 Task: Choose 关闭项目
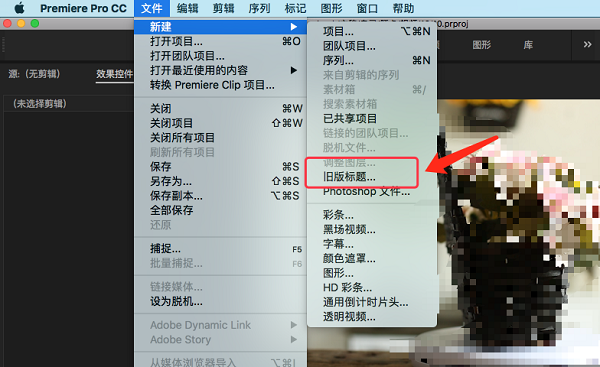tap(220, 123)
